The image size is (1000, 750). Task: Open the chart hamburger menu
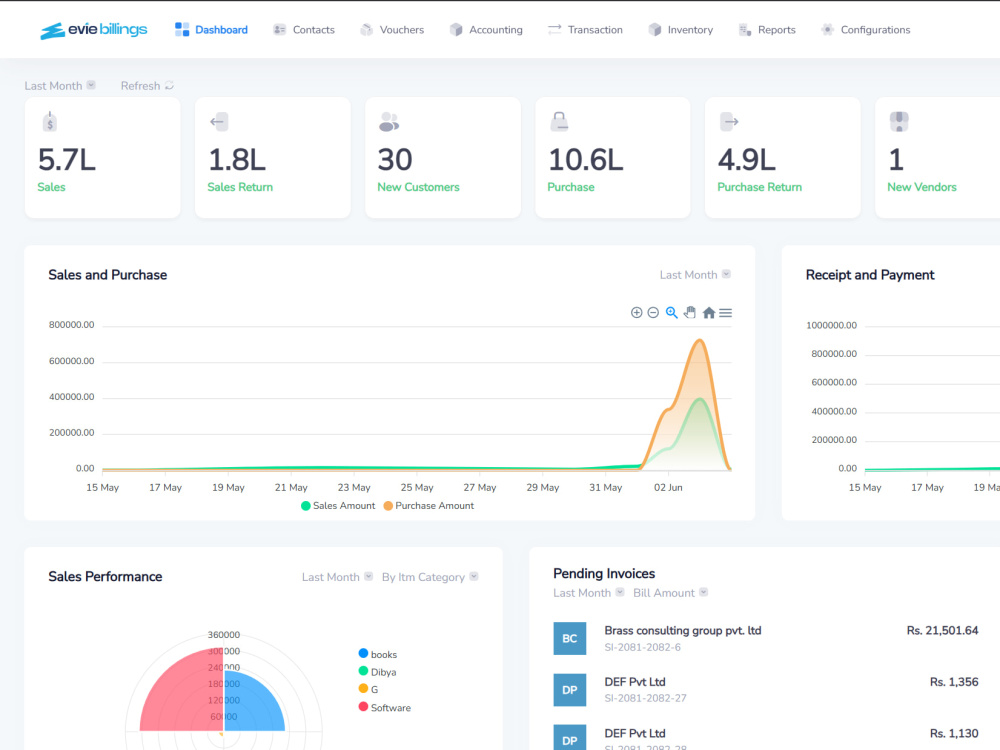coord(726,312)
